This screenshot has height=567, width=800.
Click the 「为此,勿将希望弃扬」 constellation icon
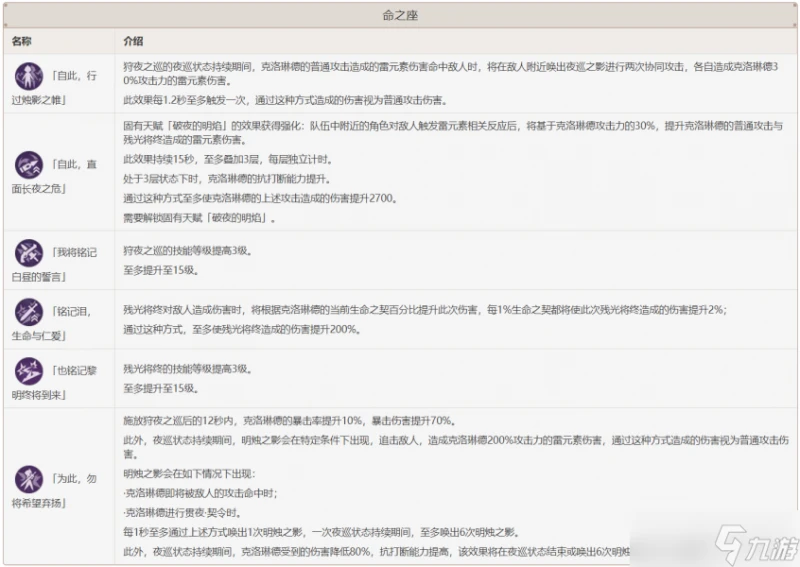click(x=29, y=479)
